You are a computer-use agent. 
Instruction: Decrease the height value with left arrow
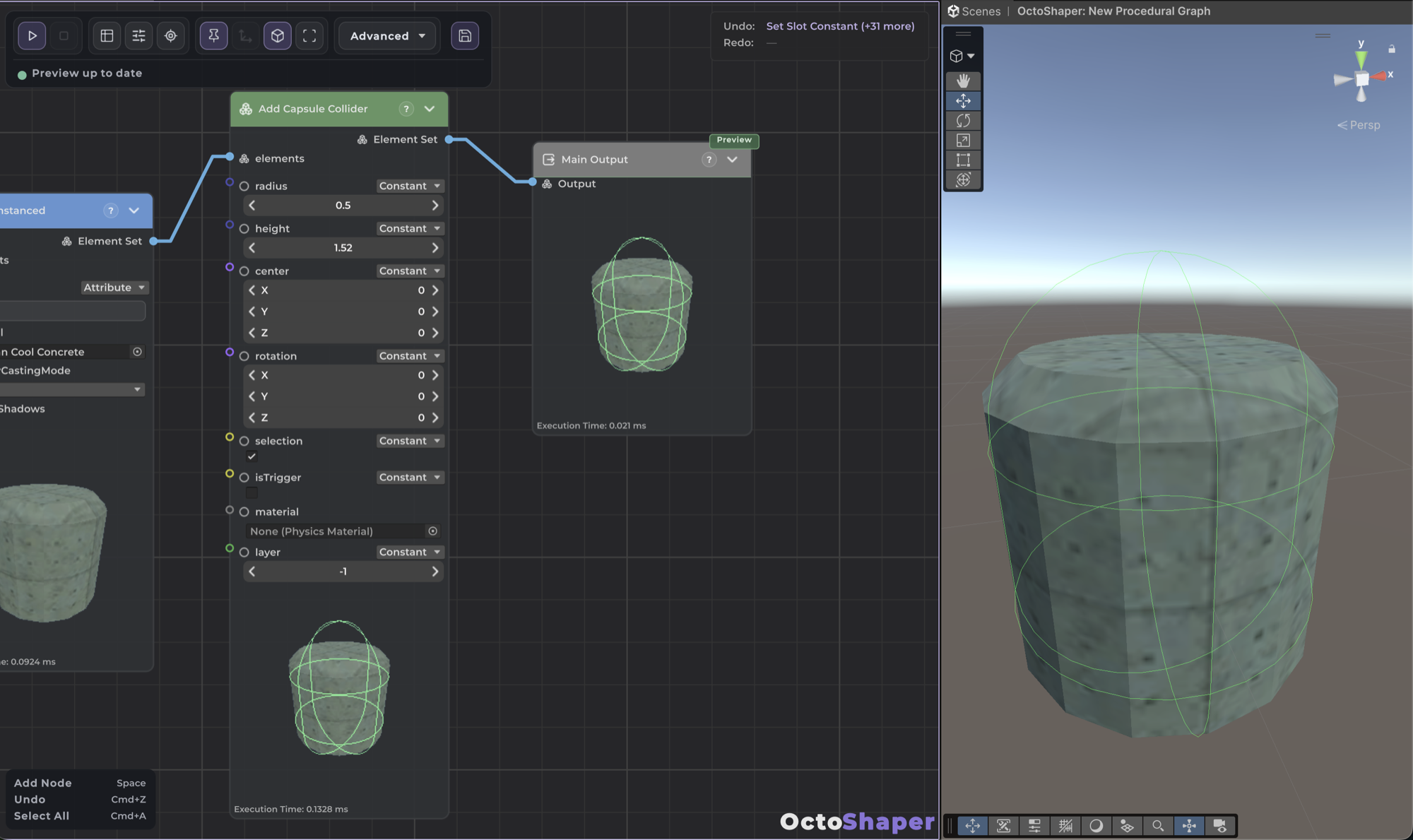point(252,248)
